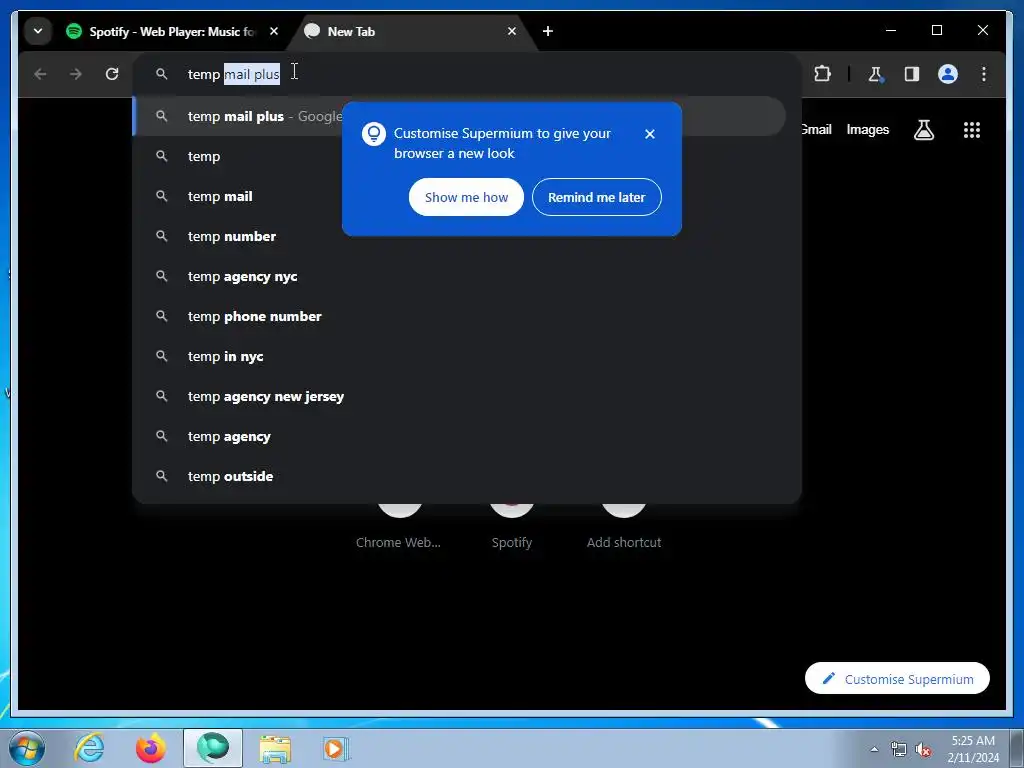
Task: Select suggestion 'temp number'
Action: pos(459,236)
